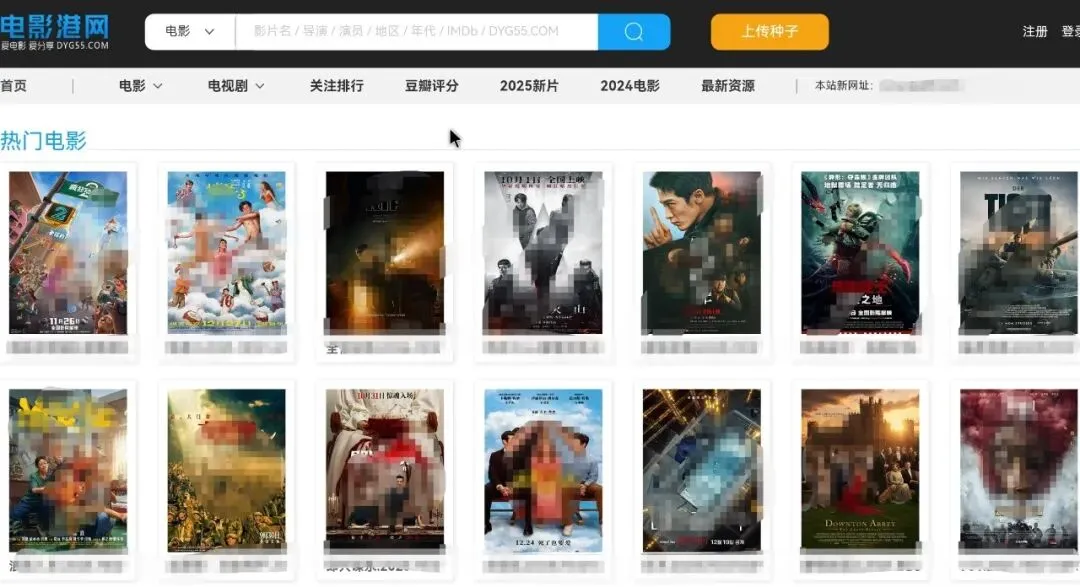The width and height of the screenshot is (1080, 587).
Task: Open the 关注排行 page
Action: pyautogui.click(x=336, y=86)
